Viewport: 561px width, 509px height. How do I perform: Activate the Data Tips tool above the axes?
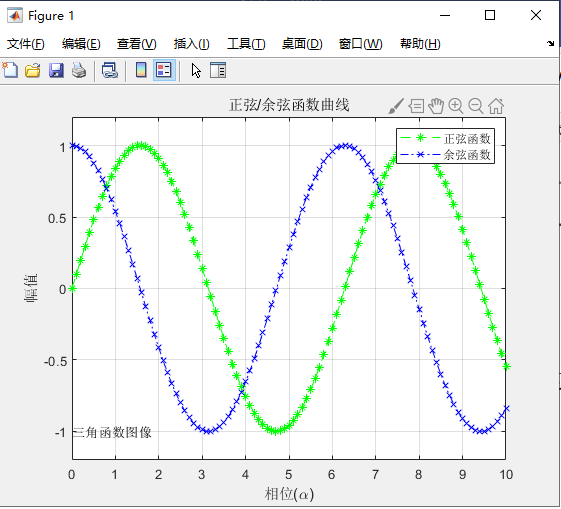[x=416, y=106]
